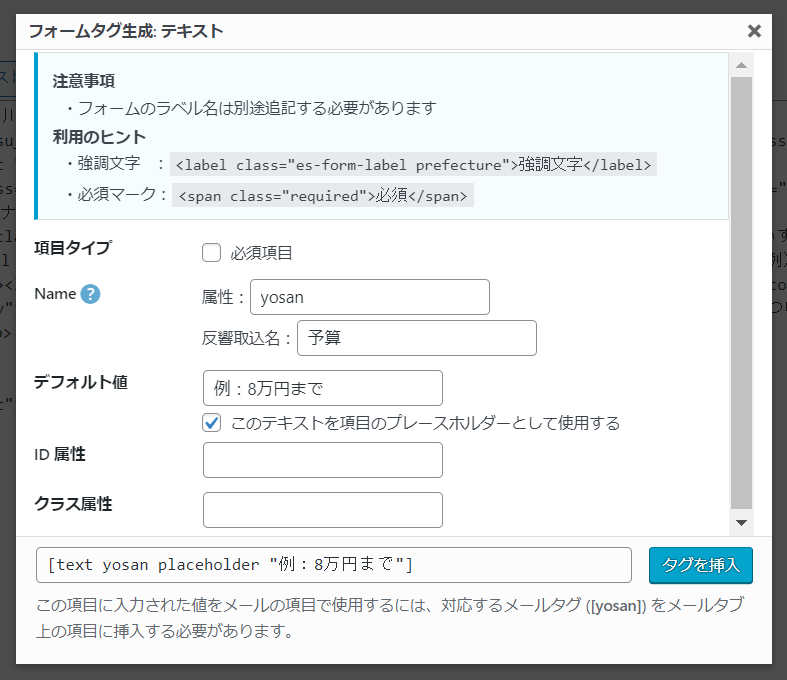
Task: Click the 反響取込名 field containing 予算
Action: pos(416,338)
